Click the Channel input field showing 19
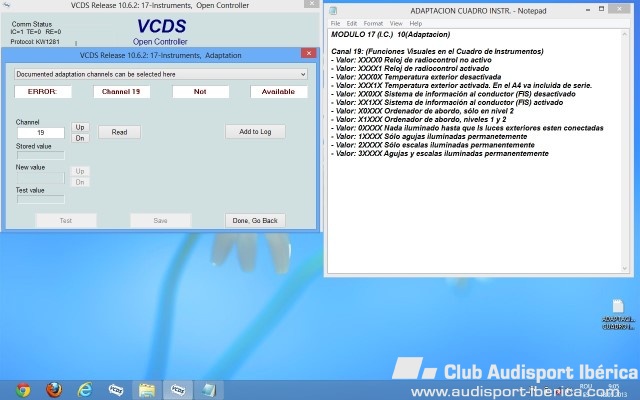Screen dimensions: 640x400 [x=40, y=133]
